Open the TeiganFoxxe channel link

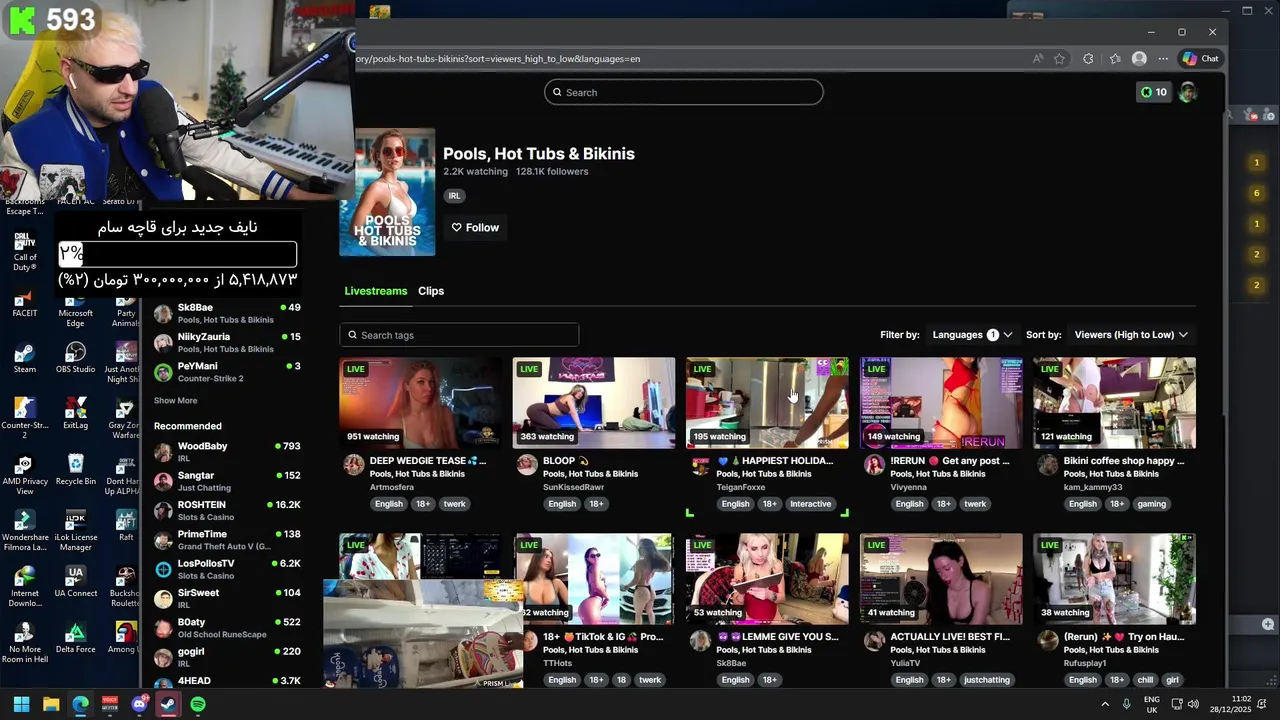pos(741,487)
